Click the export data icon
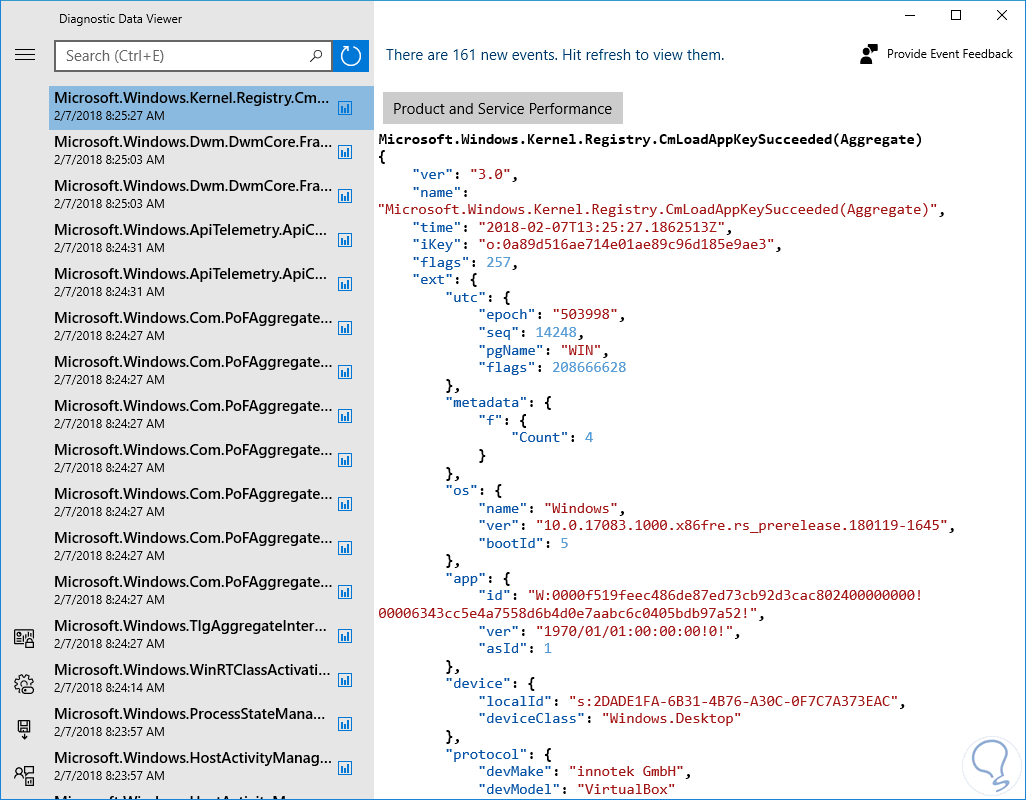 24,729
